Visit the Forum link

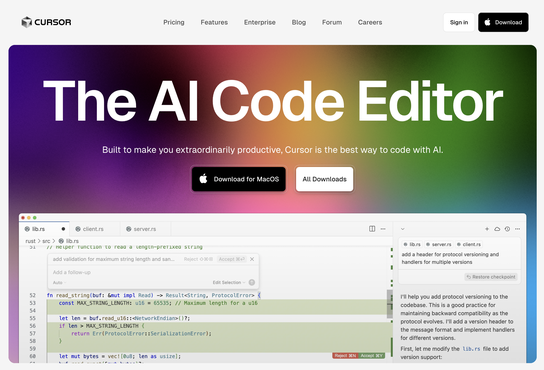(332, 22)
